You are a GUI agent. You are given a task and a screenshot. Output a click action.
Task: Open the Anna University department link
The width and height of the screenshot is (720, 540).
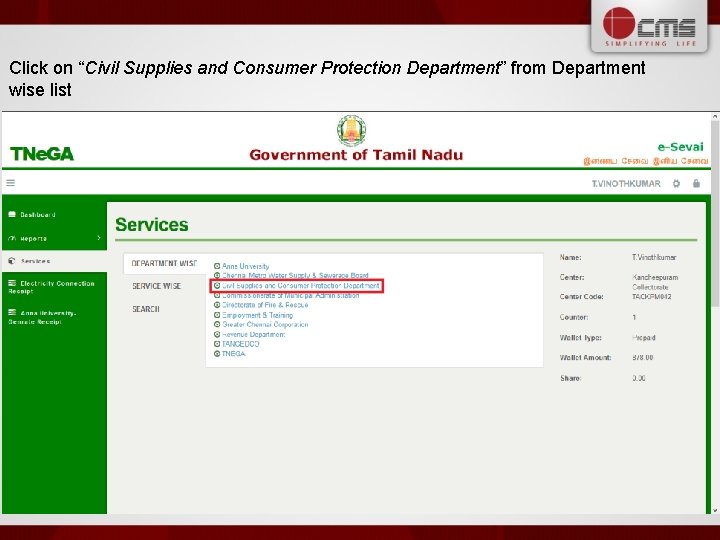click(x=245, y=266)
